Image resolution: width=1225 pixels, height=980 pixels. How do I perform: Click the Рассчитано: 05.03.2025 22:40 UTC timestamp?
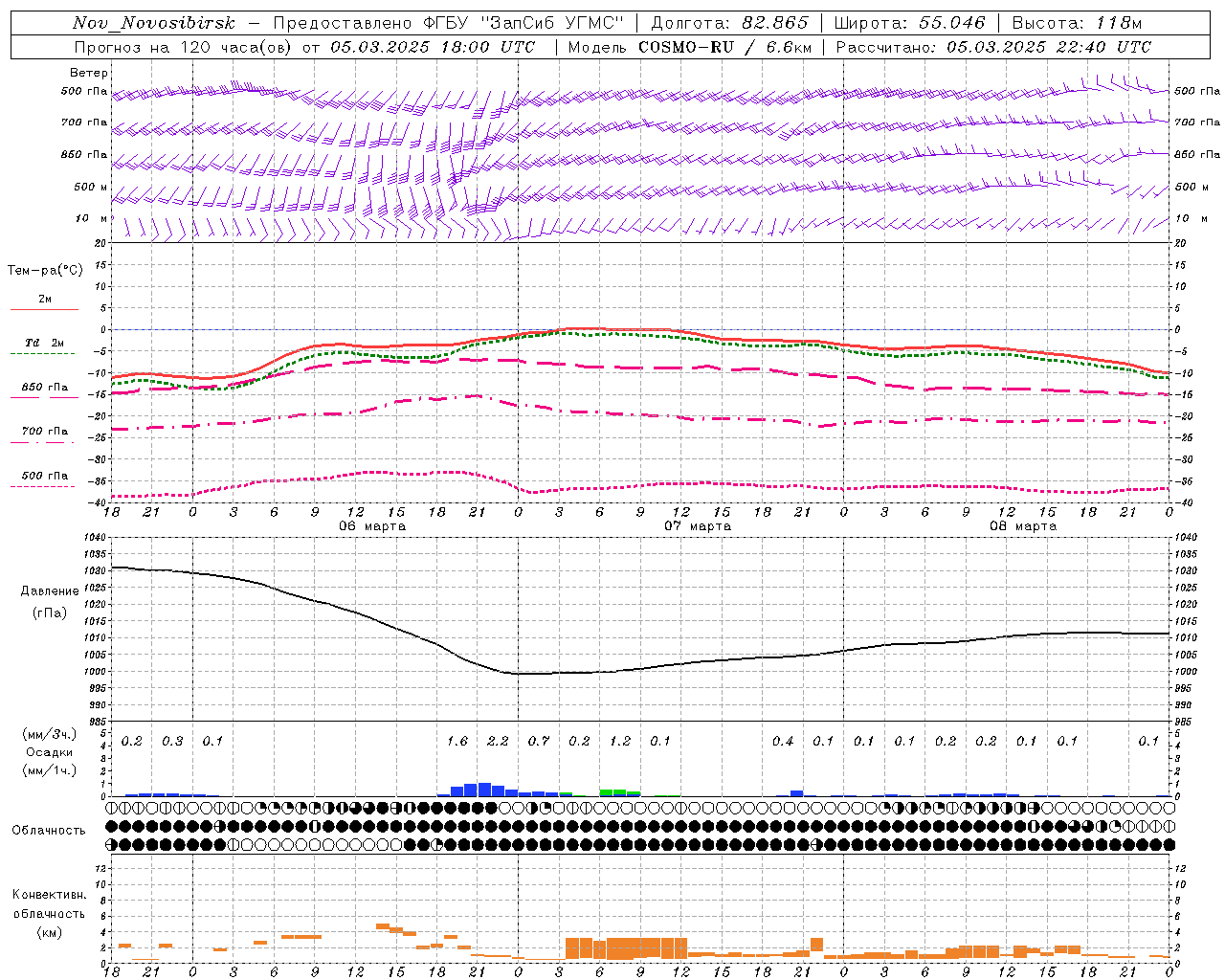pos(993,47)
